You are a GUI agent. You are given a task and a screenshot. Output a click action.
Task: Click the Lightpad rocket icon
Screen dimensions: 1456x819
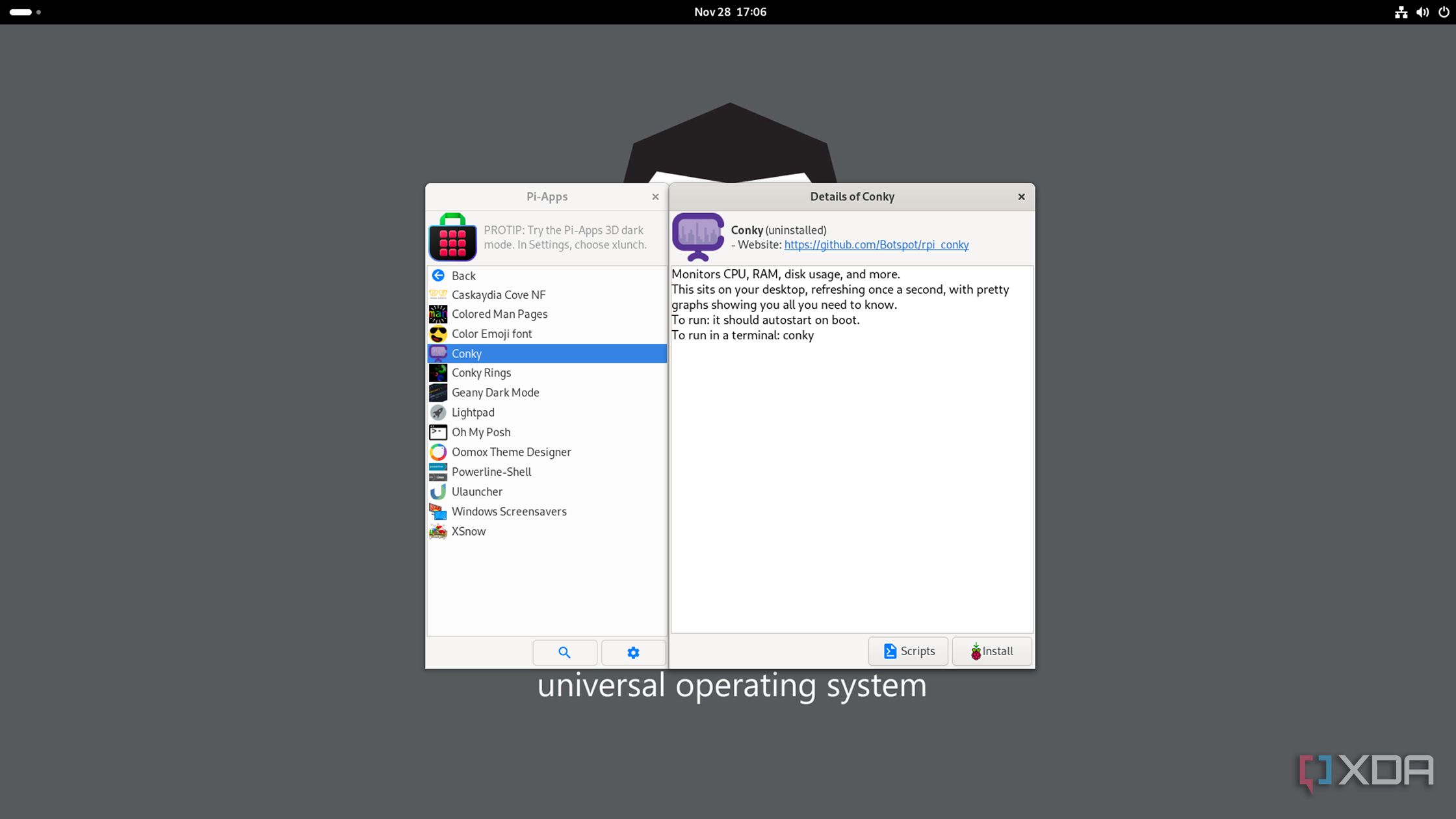coord(438,412)
